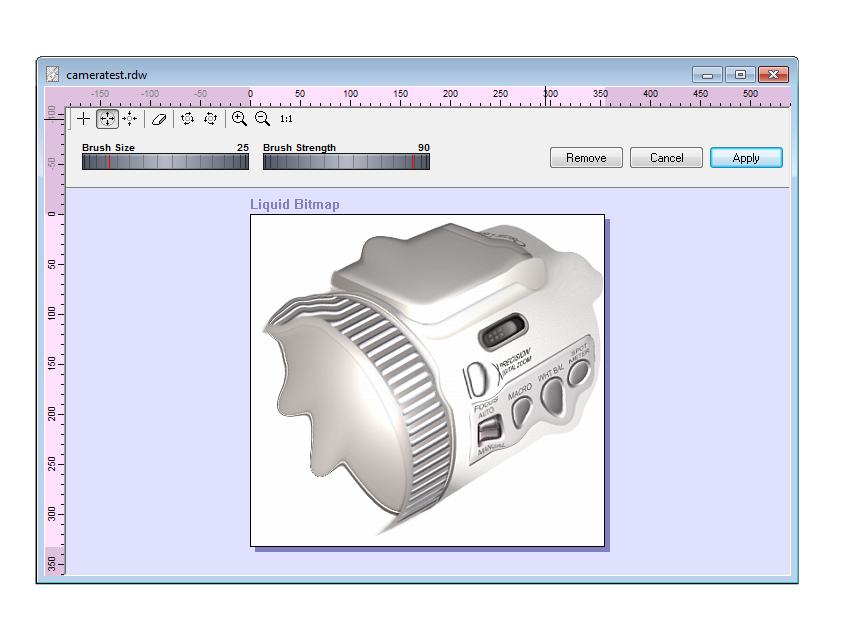The image size is (842, 632).
Task: Select the expand (bloat) brush tool
Action: point(107,119)
